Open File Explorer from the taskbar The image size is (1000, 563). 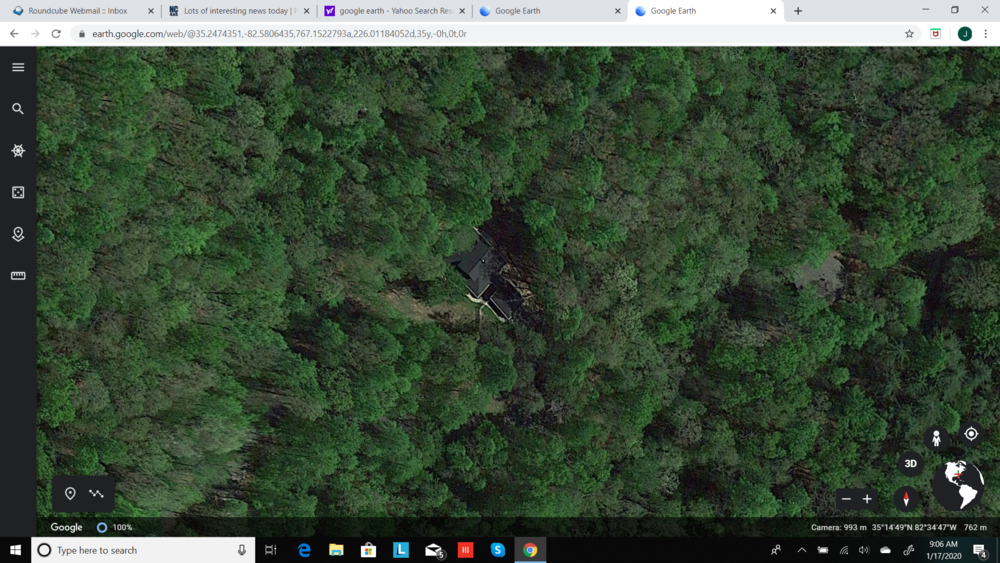pyautogui.click(x=336, y=550)
